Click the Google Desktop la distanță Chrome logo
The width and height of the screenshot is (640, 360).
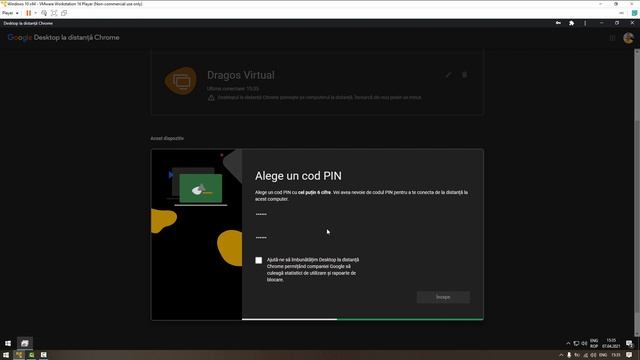click(x=64, y=38)
